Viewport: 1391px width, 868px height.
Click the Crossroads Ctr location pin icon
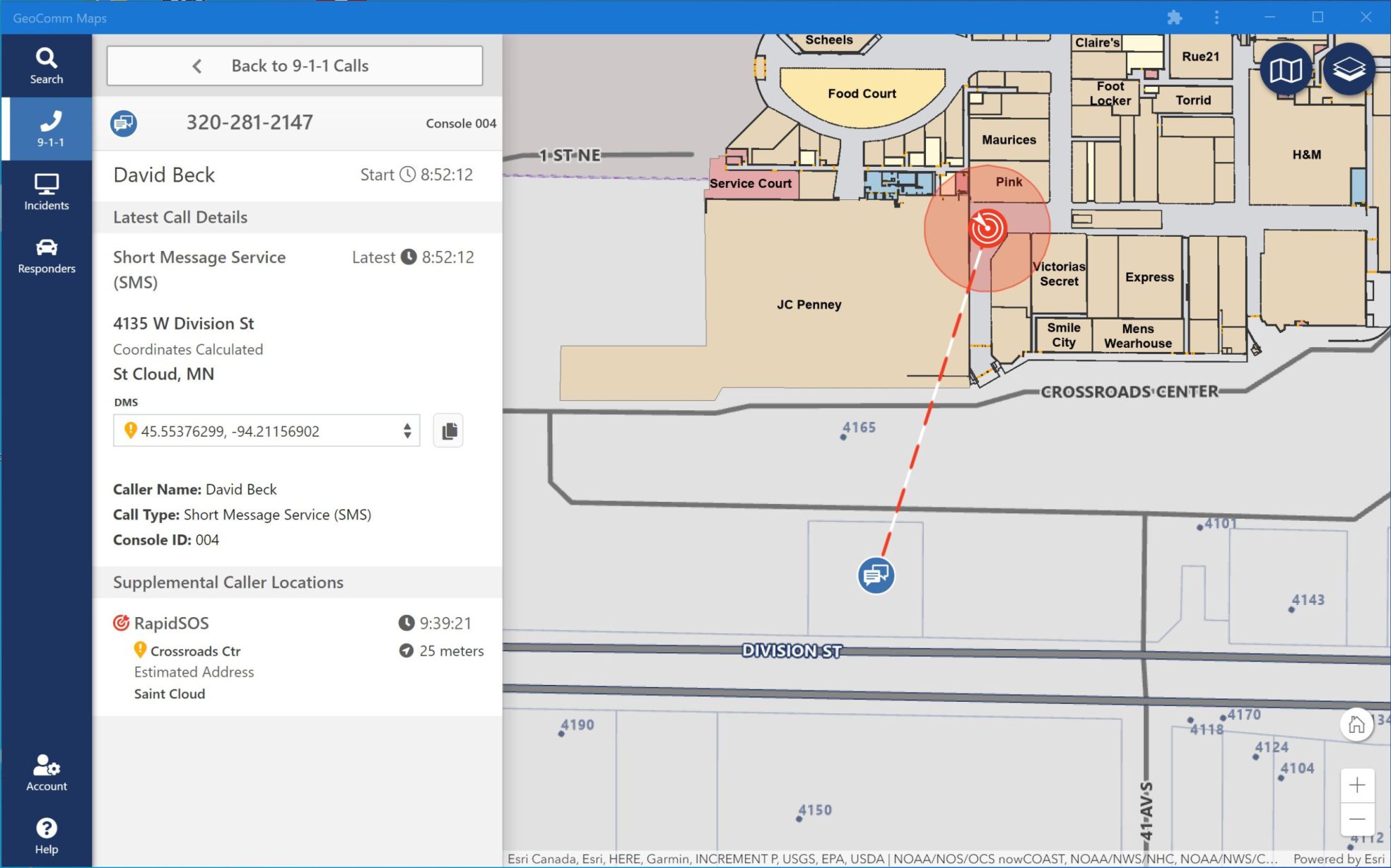[140, 650]
